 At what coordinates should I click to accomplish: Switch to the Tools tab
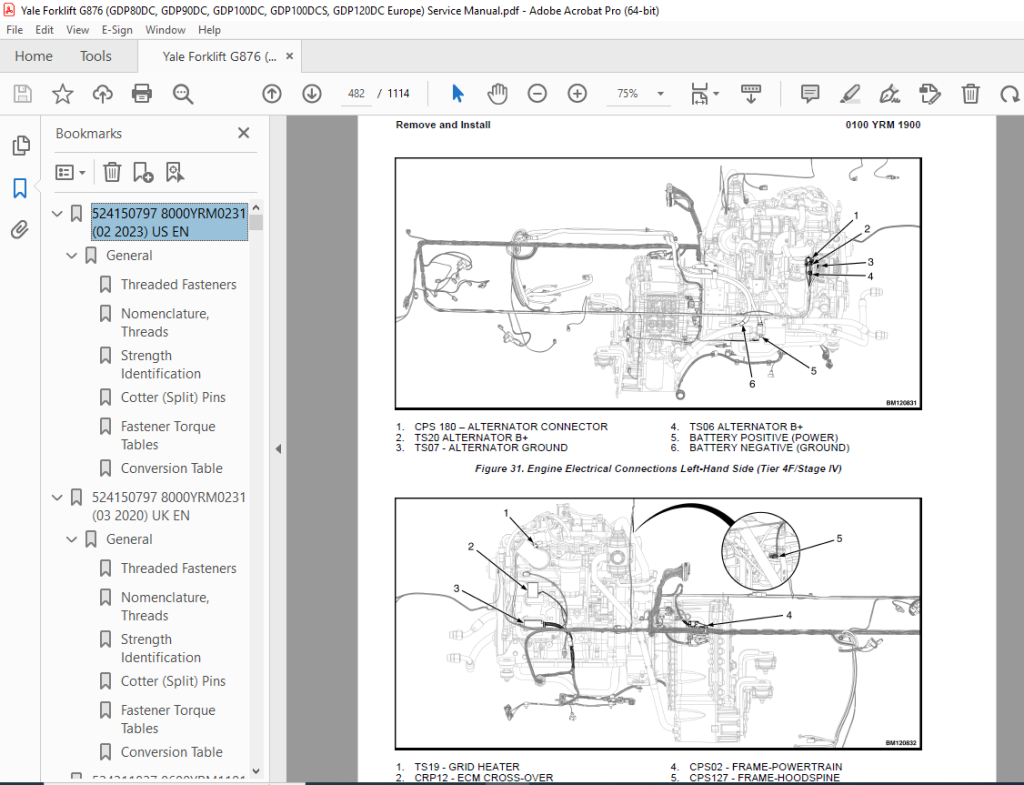(x=95, y=56)
